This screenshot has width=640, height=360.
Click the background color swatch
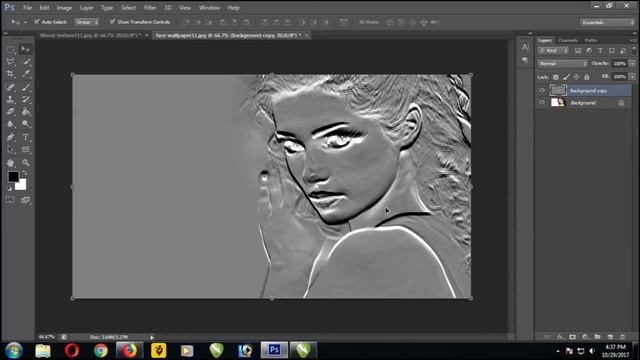(x=21, y=185)
